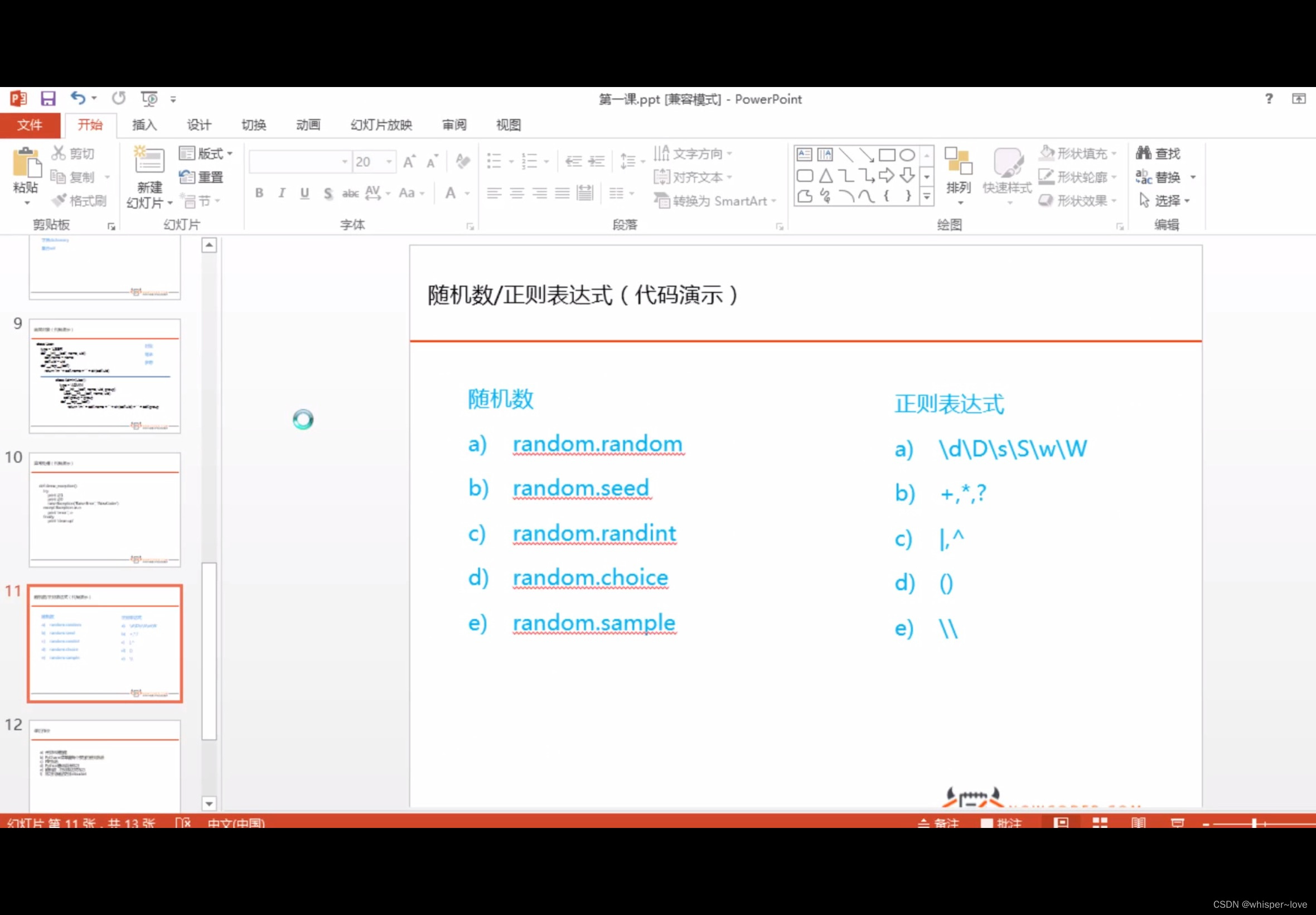Select rectangle shape in shapes gallery

click(x=887, y=155)
